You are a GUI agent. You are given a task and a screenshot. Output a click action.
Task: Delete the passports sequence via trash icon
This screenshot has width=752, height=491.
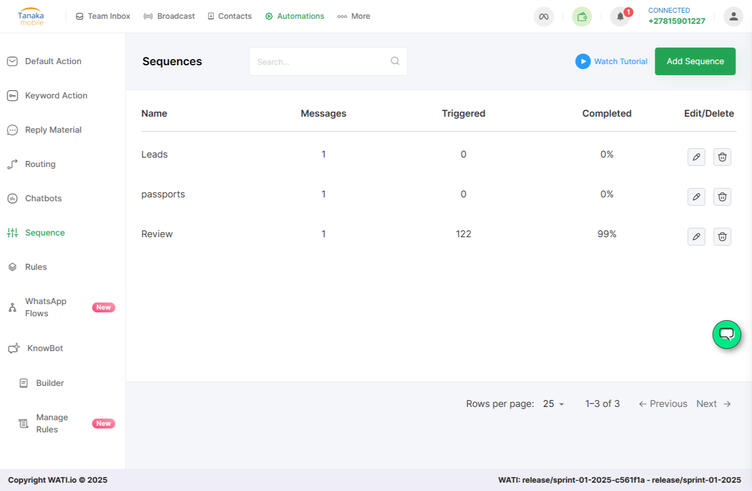(722, 197)
